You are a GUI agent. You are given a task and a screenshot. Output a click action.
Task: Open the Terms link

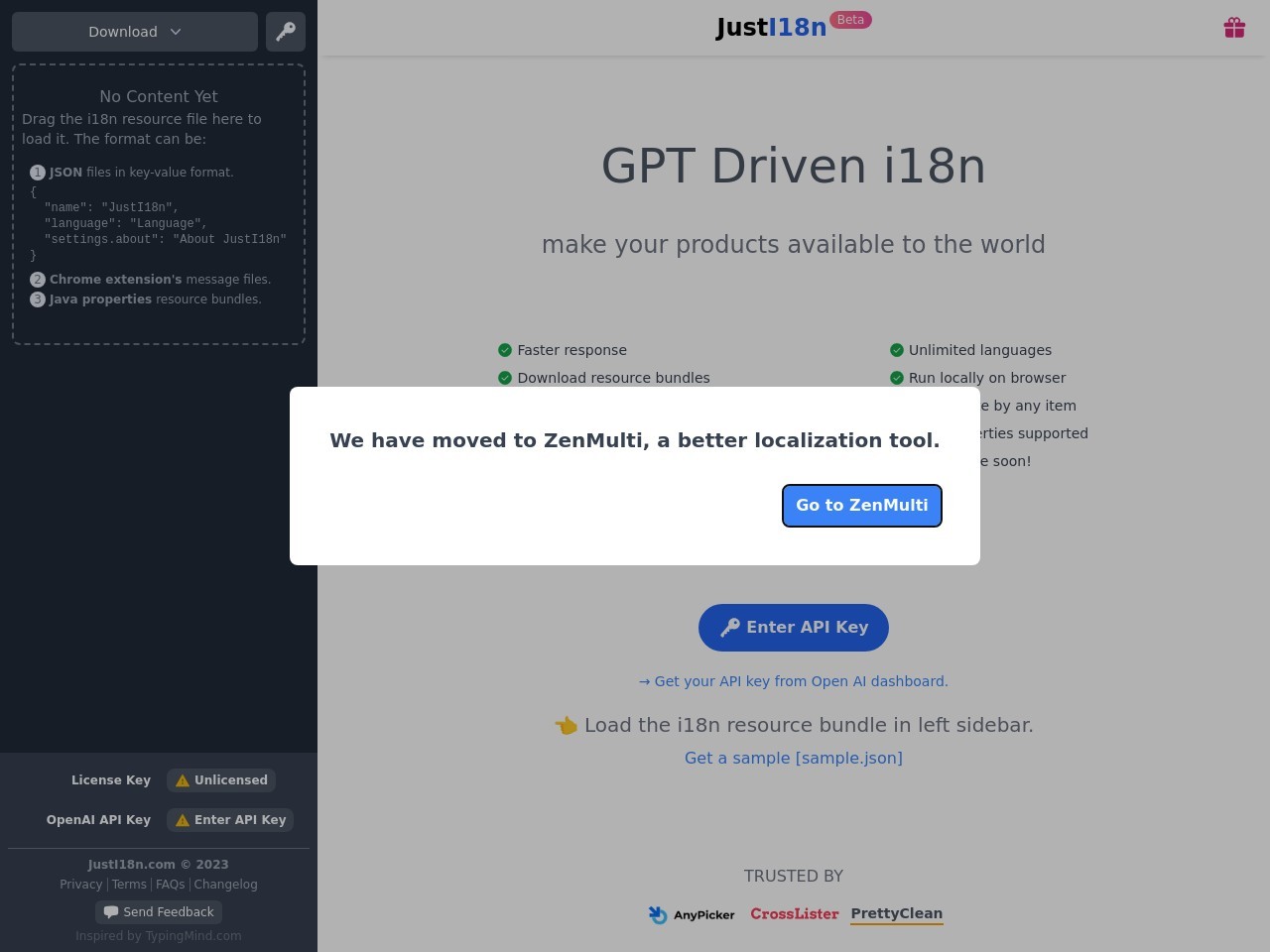pyautogui.click(x=129, y=885)
